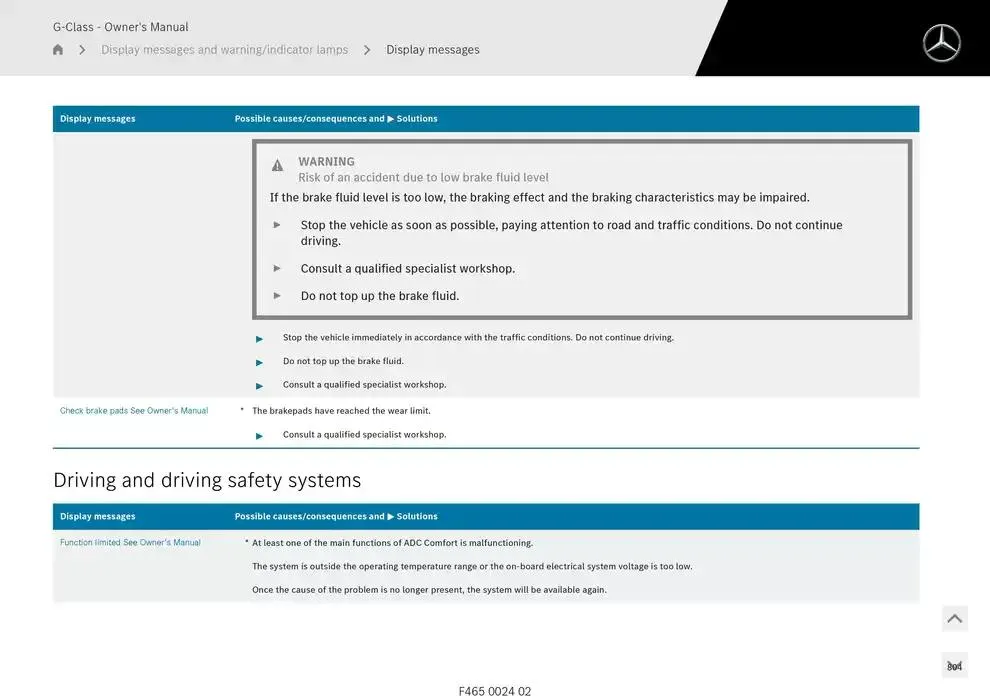990x700 pixels.
Task: Open 'Display messages and warning/indicator lamps' breadcrumb
Action: [224, 50]
